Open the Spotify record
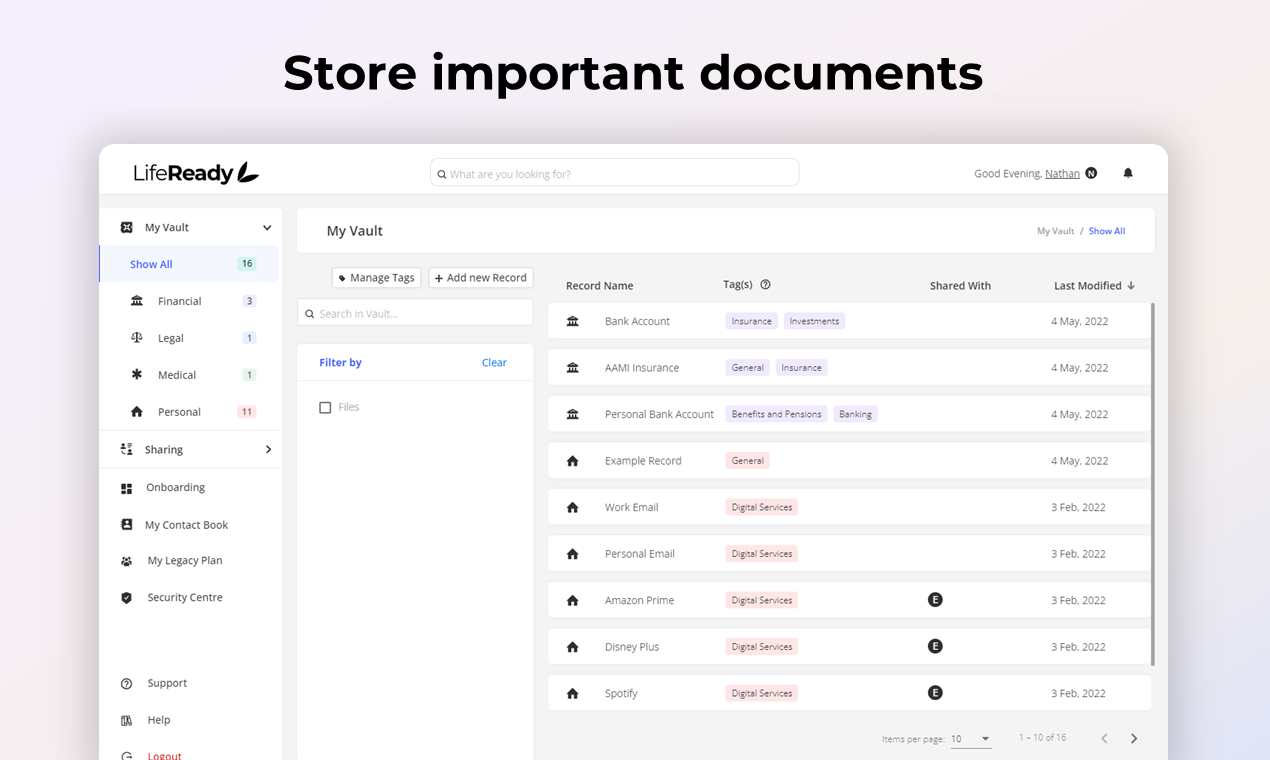 849,693
